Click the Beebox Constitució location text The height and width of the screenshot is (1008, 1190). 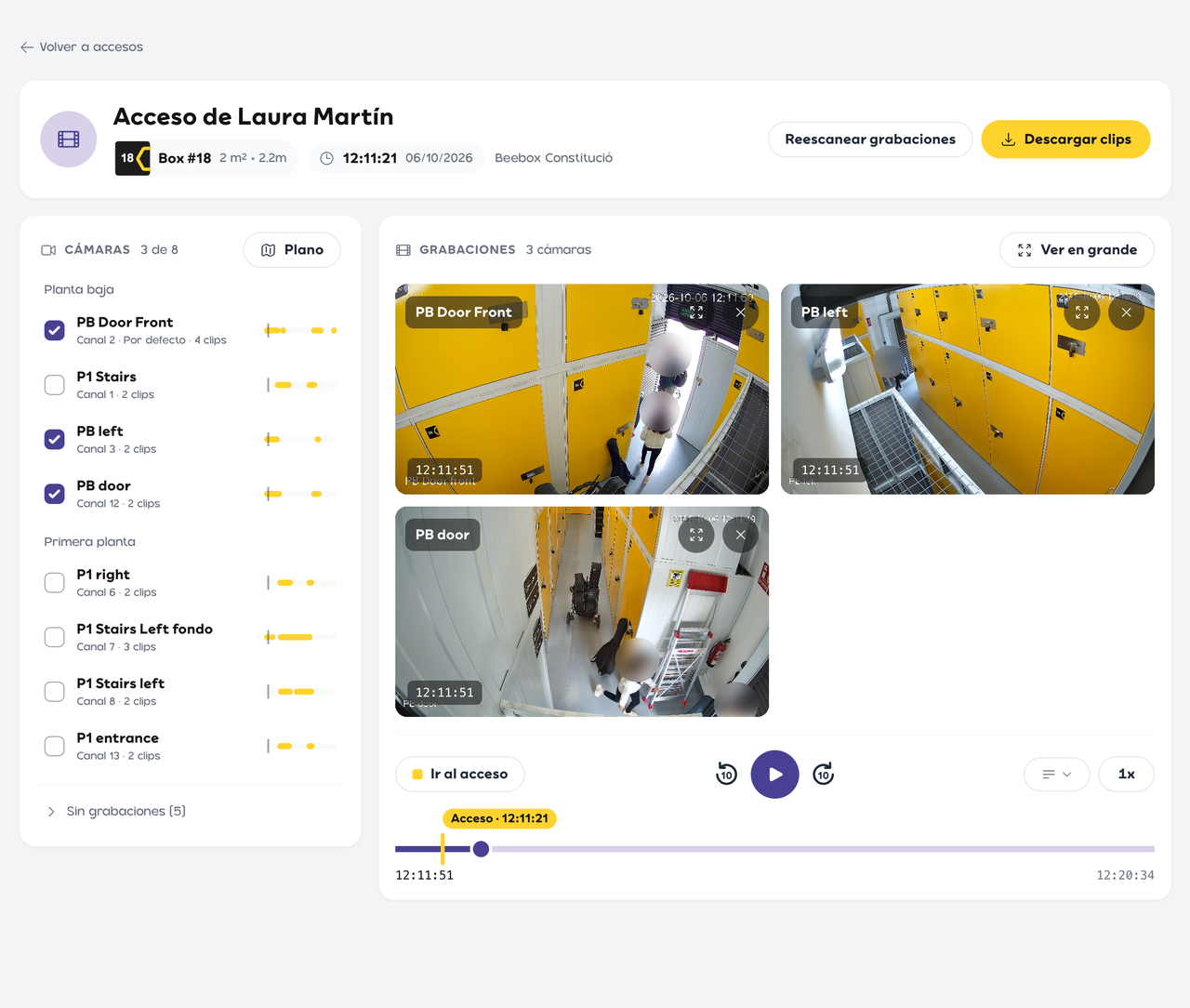pyautogui.click(x=554, y=158)
